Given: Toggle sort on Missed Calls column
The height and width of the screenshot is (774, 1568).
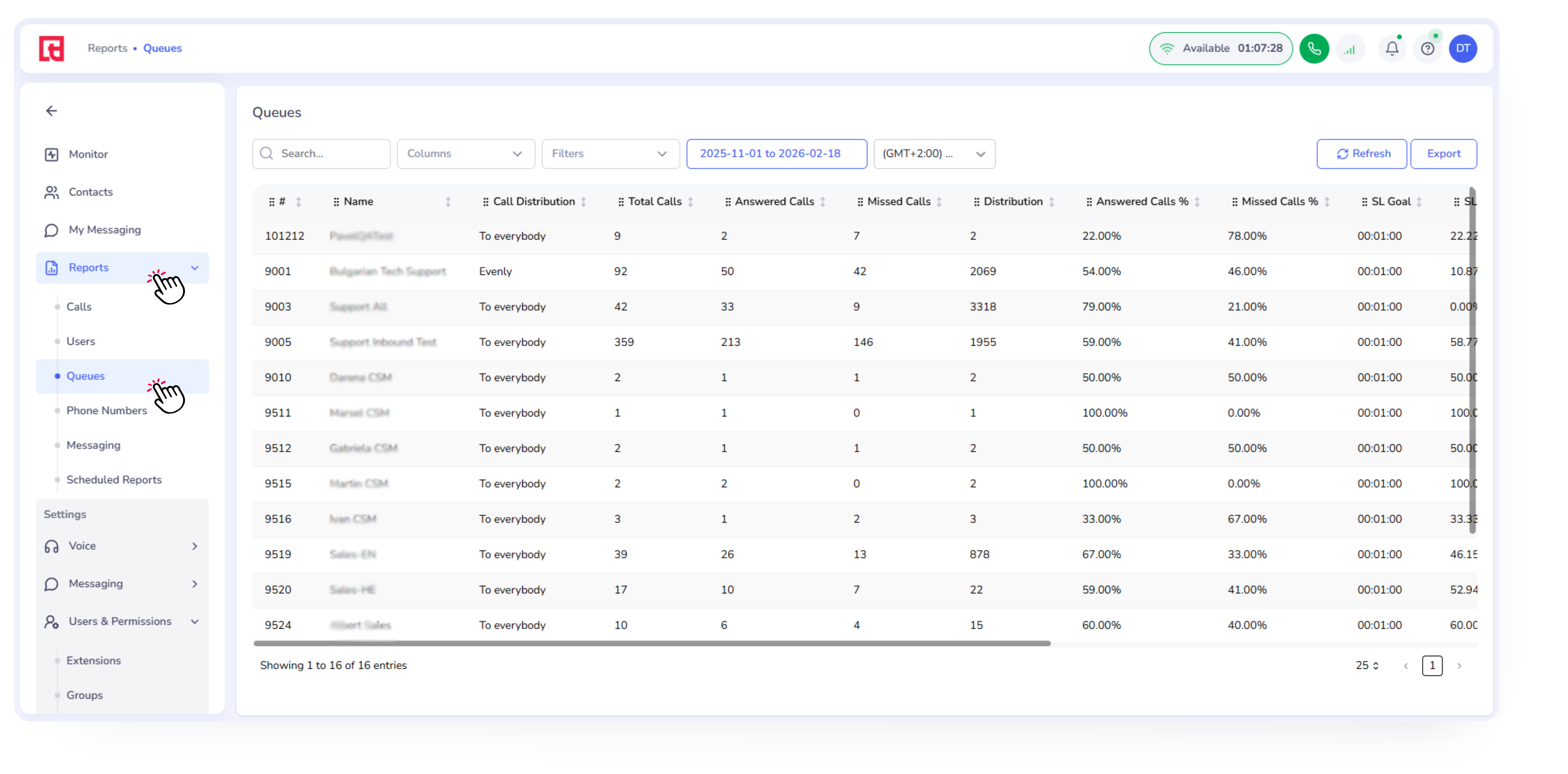Looking at the screenshot, I should [x=939, y=202].
